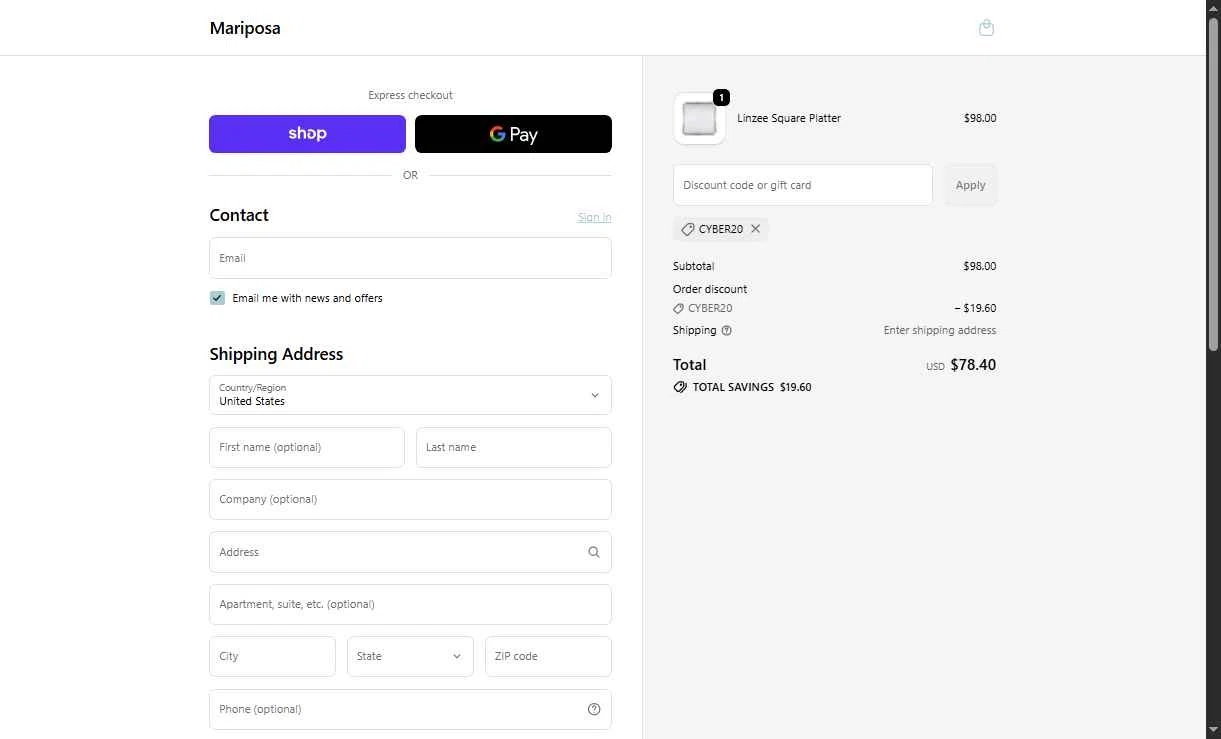Focus the Last name field

[514, 447]
